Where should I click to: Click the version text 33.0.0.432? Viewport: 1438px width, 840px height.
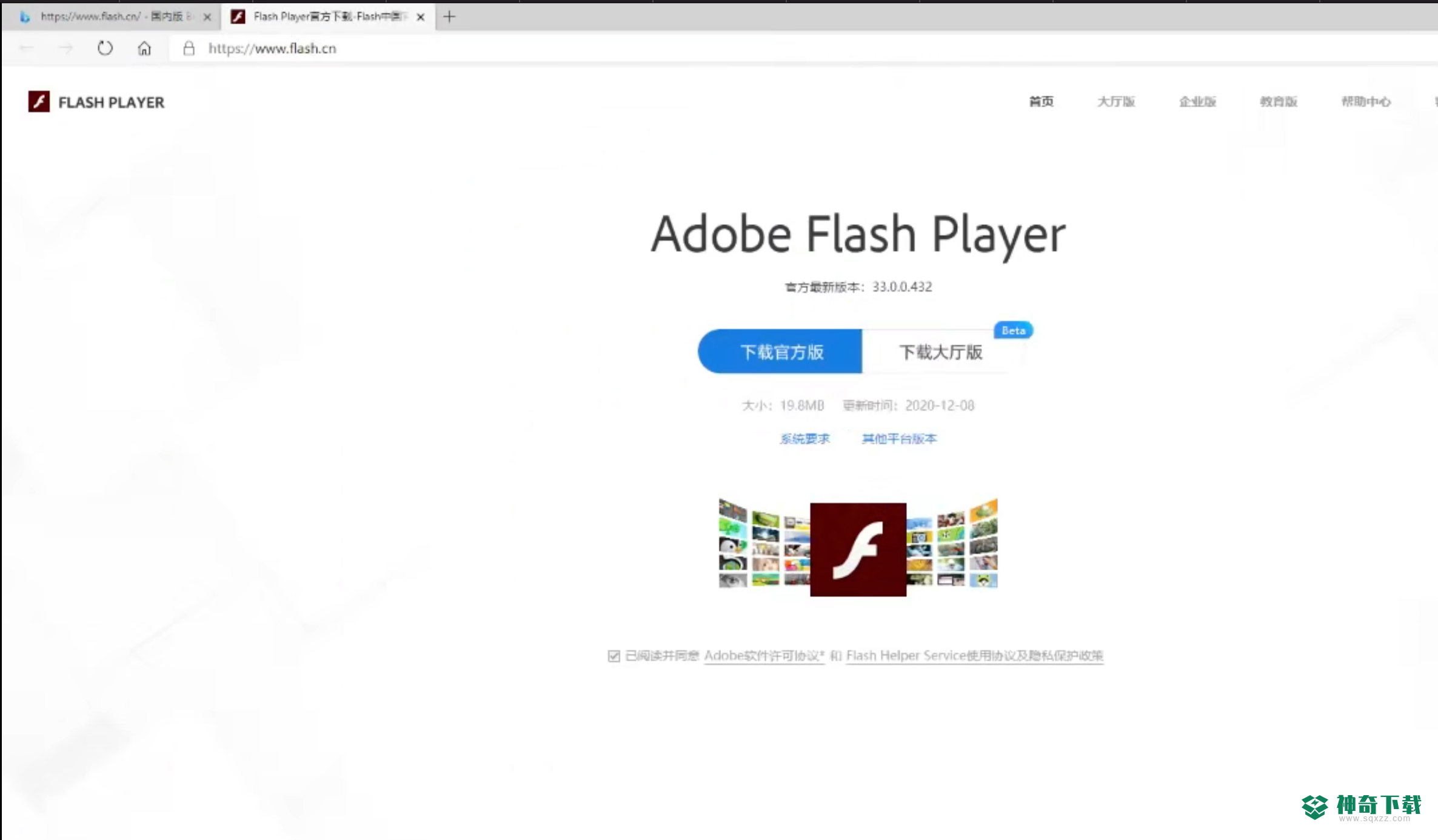pos(902,287)
